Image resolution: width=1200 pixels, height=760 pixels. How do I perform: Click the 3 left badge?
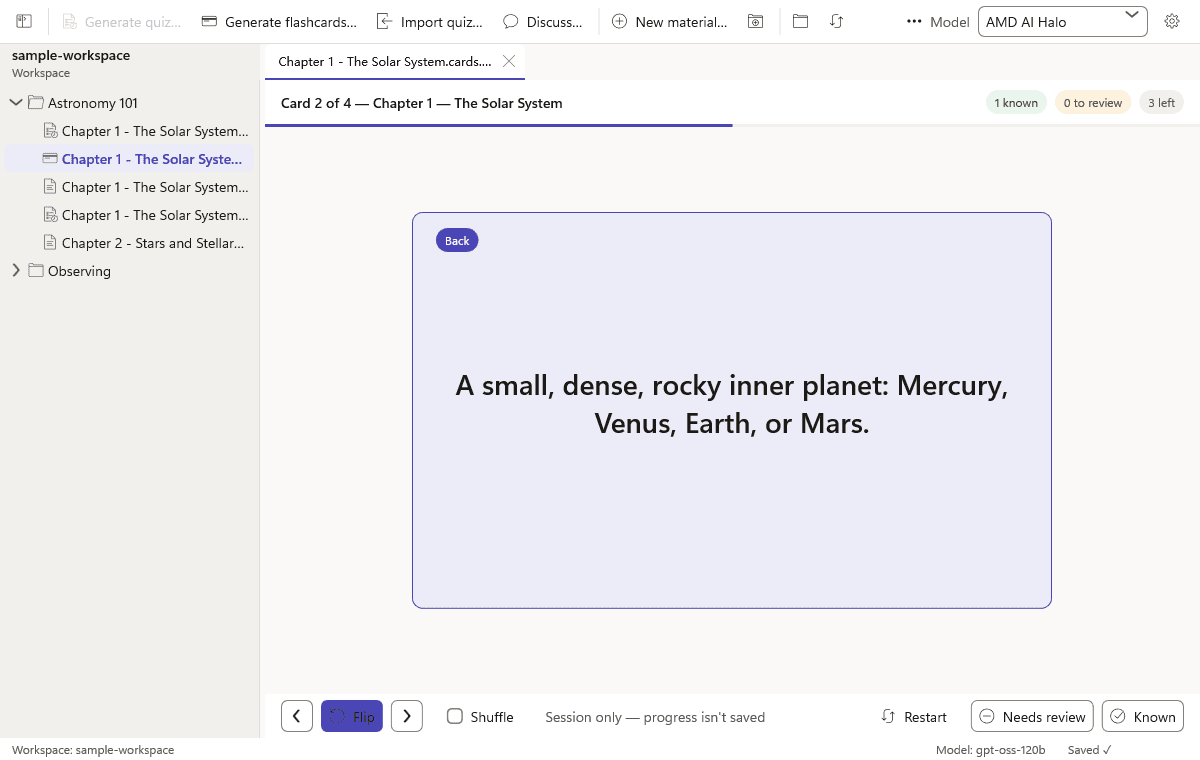tap(1161, 103)
